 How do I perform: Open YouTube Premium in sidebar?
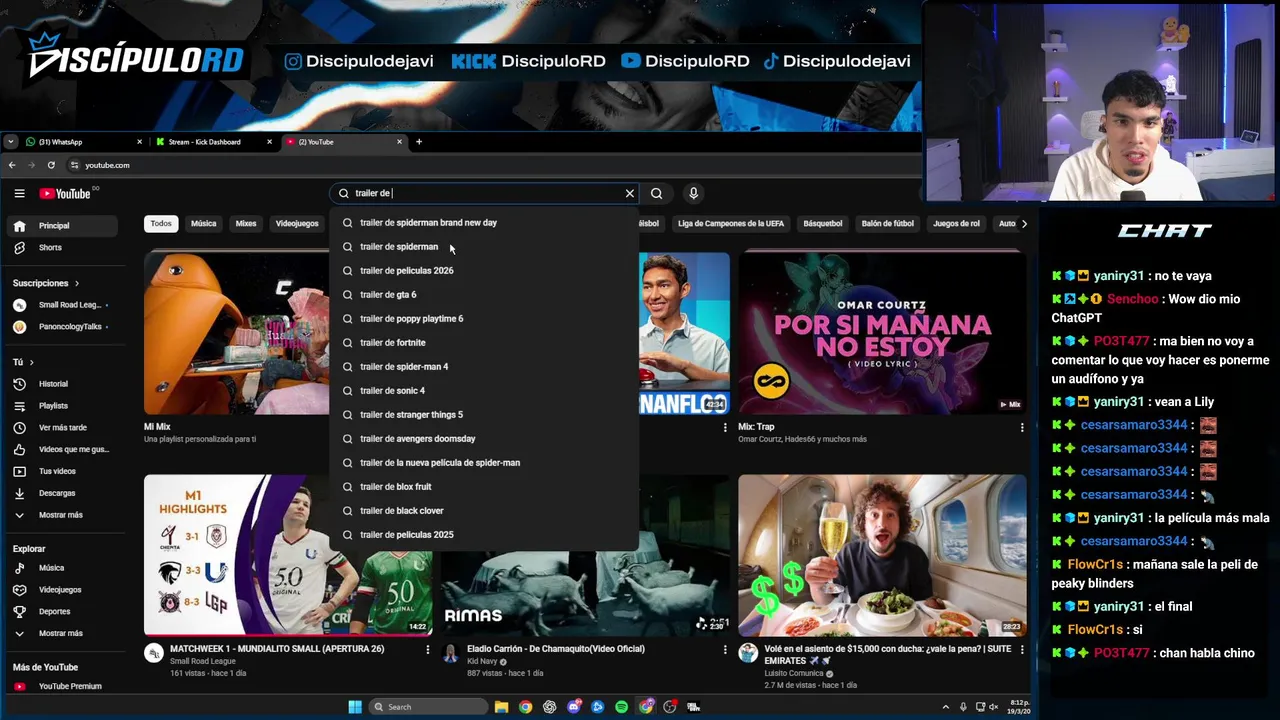(x=64, y=686)
